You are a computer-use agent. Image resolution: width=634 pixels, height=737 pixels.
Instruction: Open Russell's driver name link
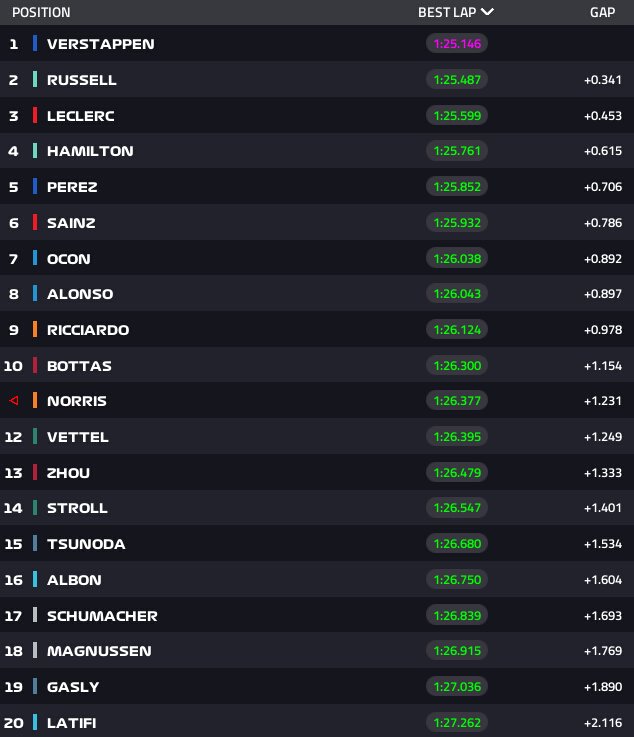(x=82, y=80)
